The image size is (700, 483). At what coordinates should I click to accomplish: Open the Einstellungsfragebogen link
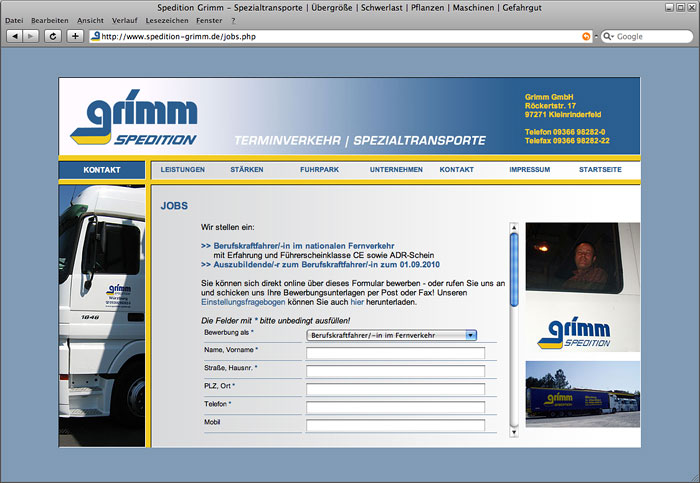243,302
